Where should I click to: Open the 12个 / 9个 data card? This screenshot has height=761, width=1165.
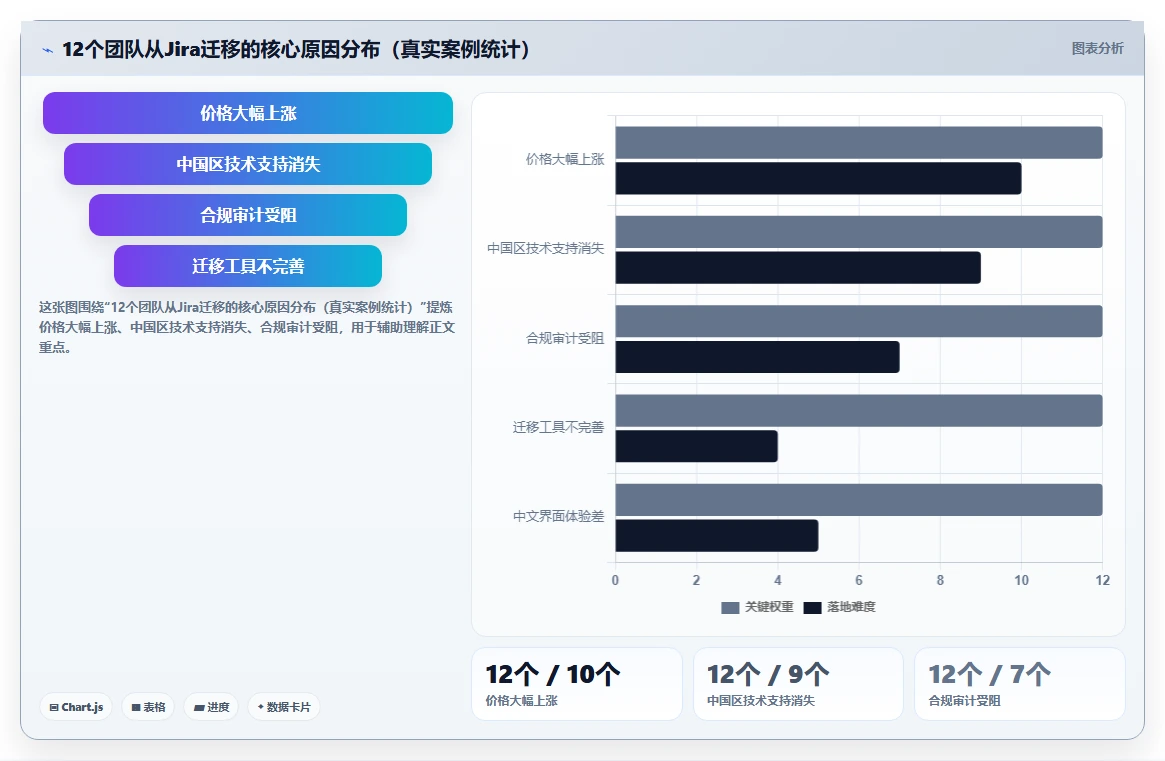pyautogui.click(x=798, y=684)
